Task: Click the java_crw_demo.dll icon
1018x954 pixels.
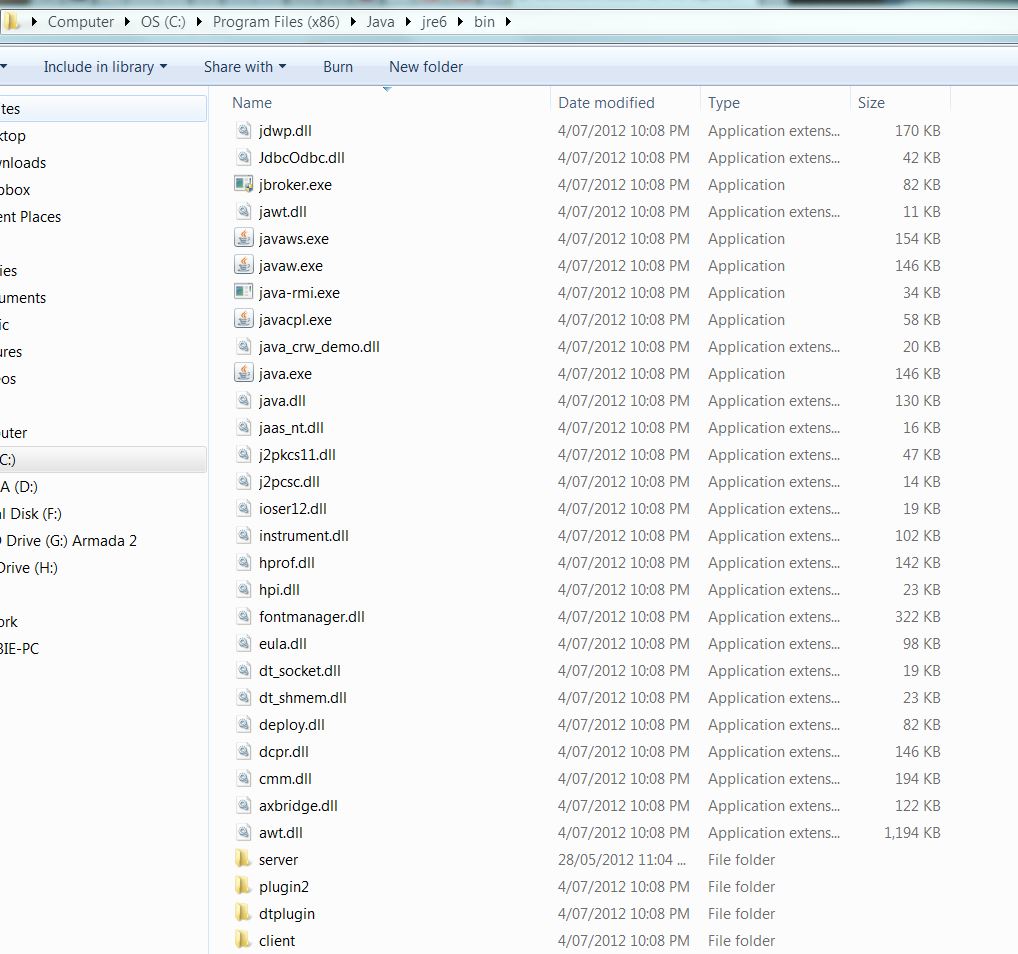Action: point(243,347)
